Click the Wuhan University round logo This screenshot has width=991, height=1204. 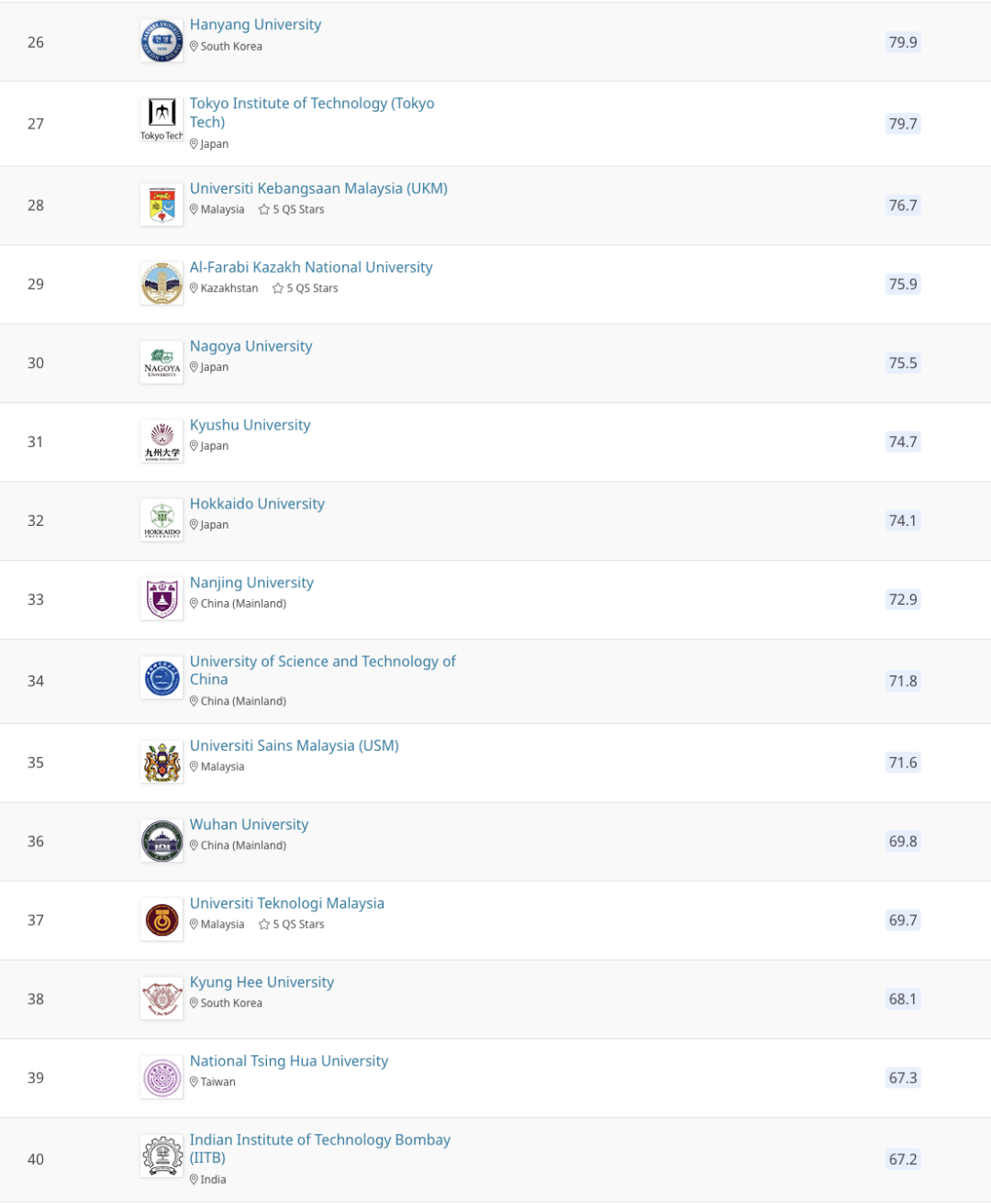point(161,842)
